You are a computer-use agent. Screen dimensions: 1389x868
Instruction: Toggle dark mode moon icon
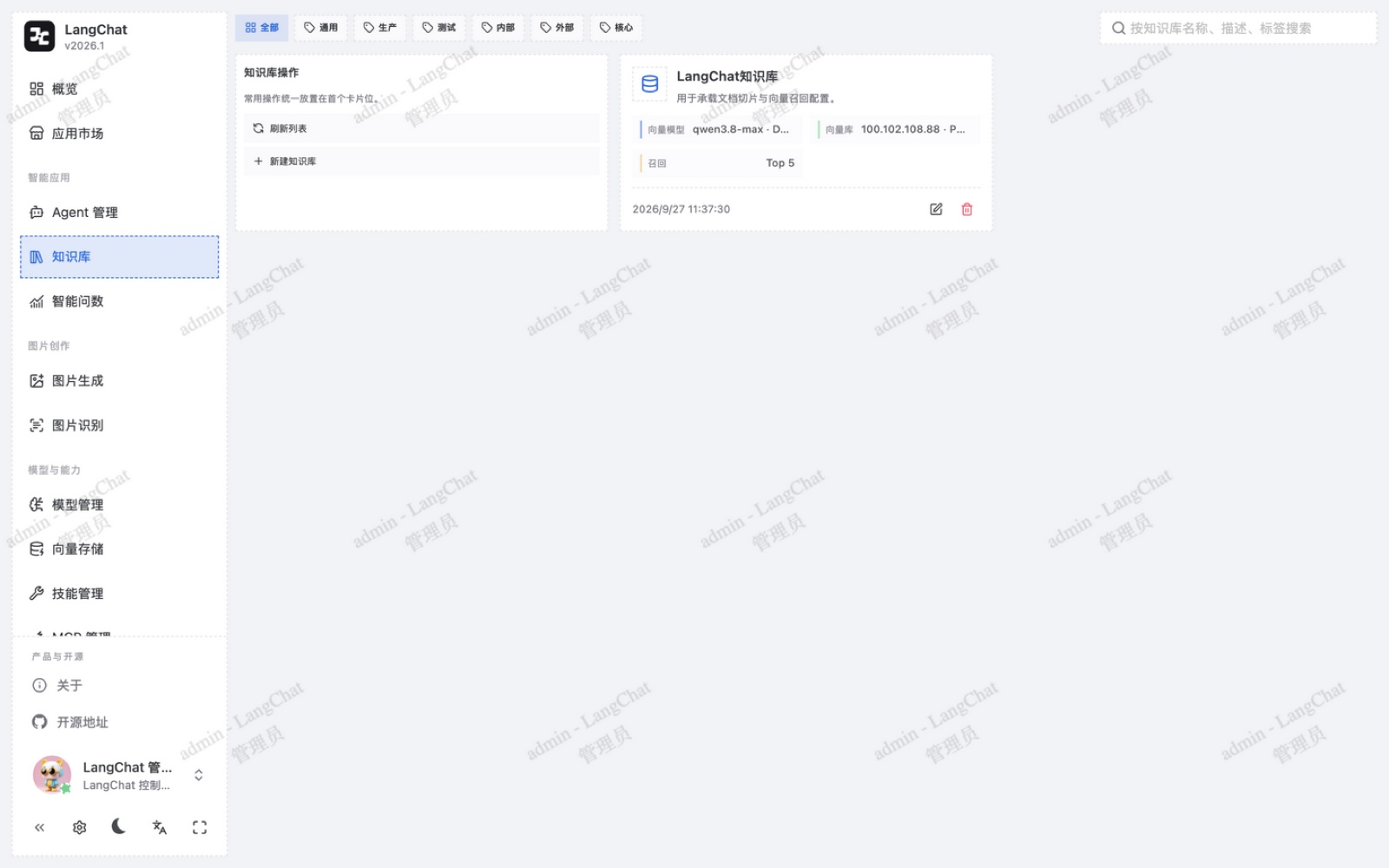119,827
